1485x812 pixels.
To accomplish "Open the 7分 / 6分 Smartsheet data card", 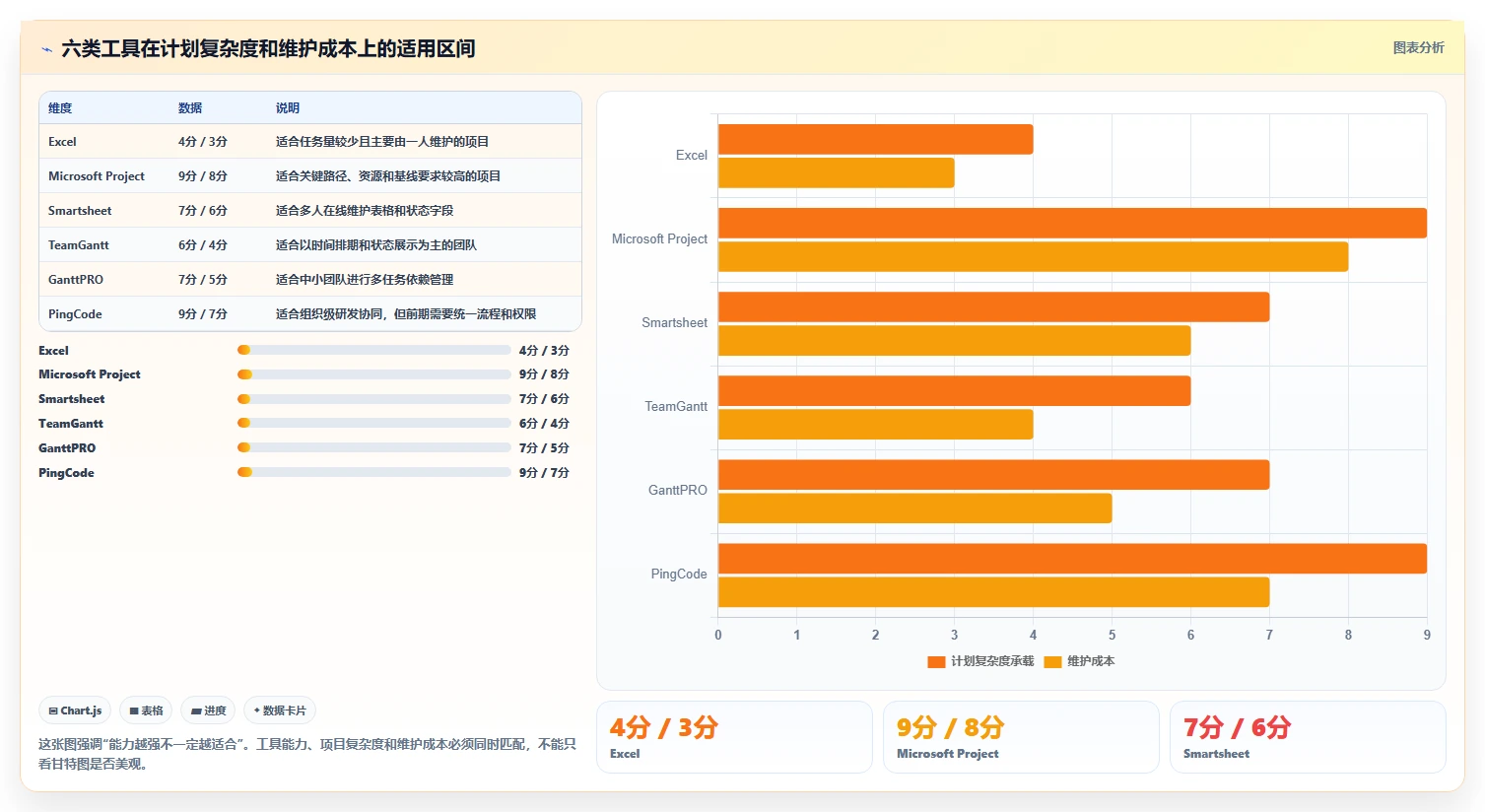I will [1308, 737].
